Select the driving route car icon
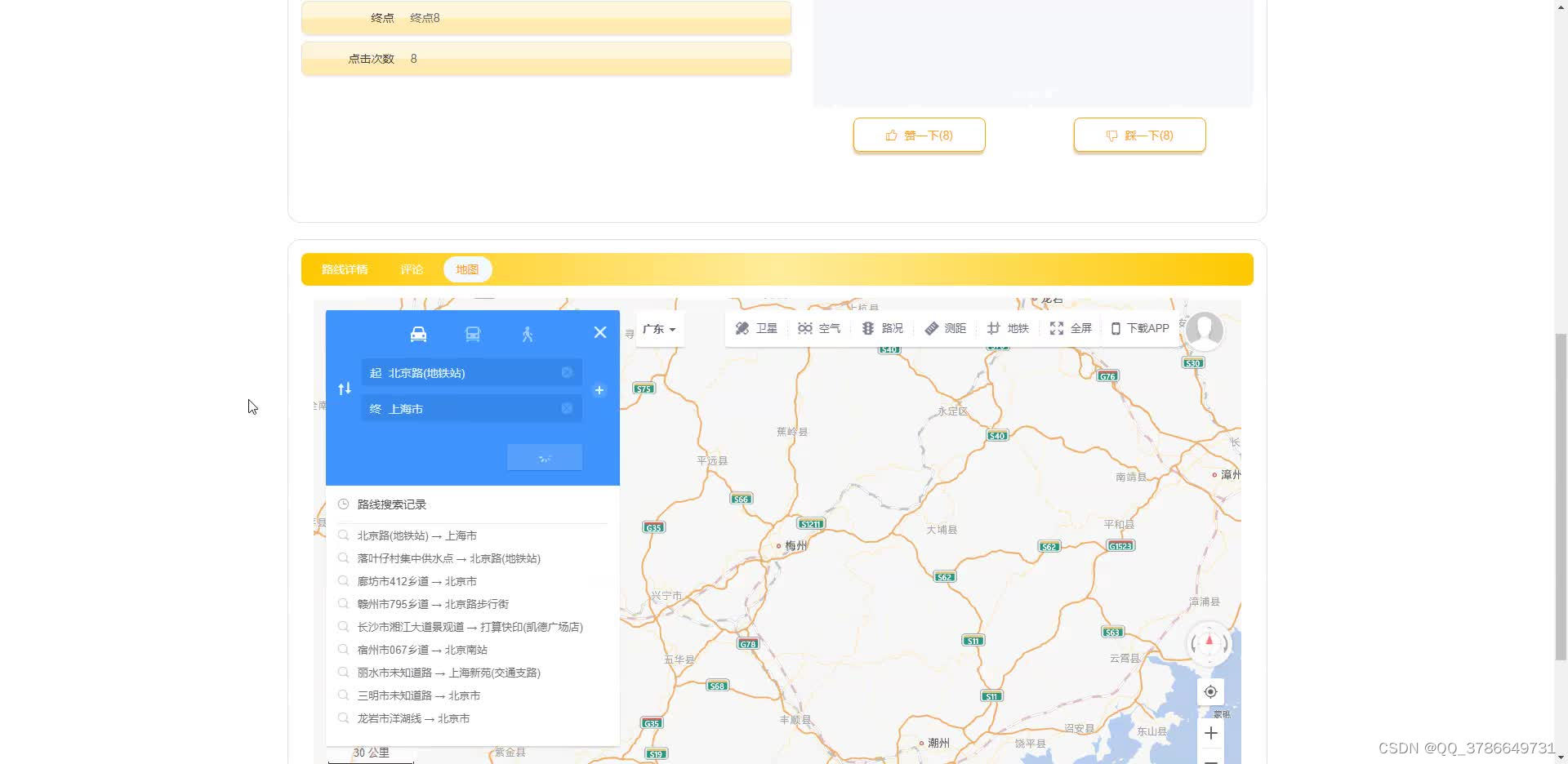This screenshot has width=1568, height=764. 418,334
